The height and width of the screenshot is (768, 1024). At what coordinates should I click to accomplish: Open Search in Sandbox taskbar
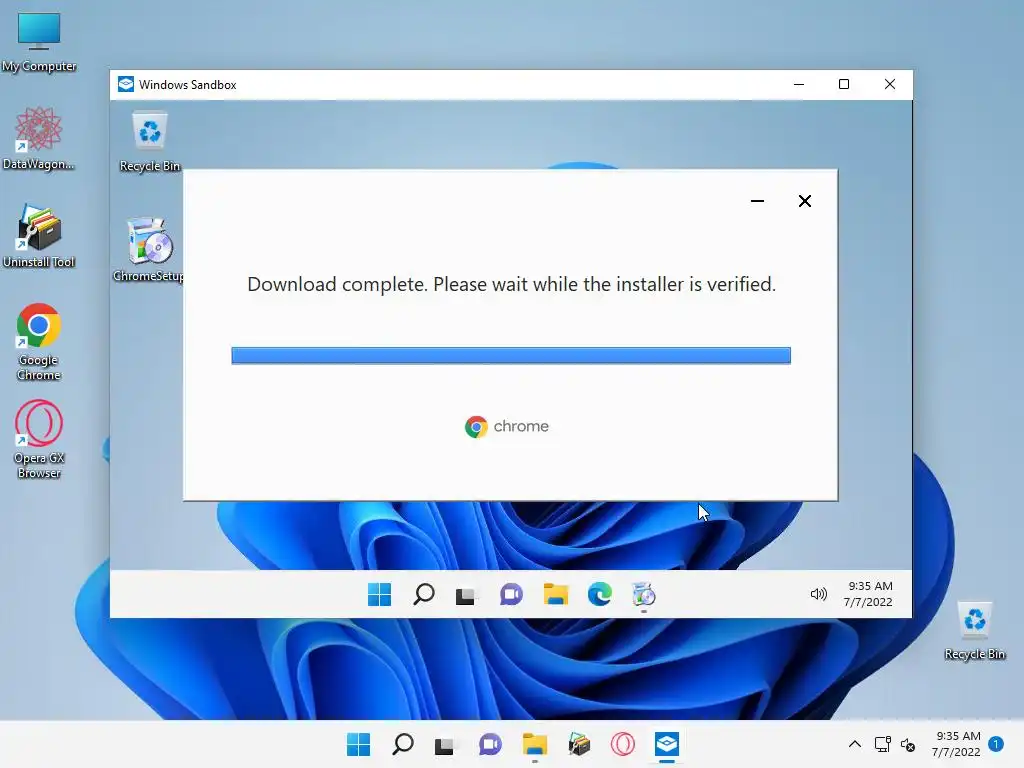424,594
